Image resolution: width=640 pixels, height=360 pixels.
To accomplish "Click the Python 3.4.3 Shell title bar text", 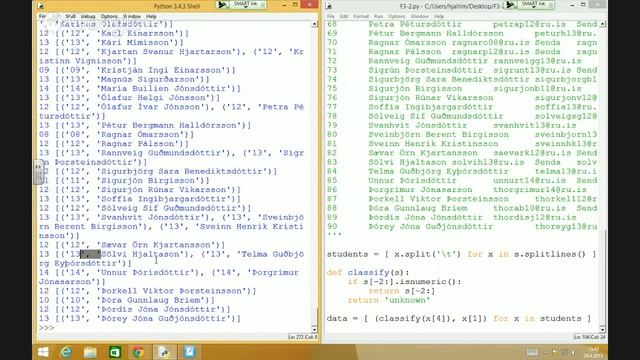I will pyautogui.click(x=177, y=6).
